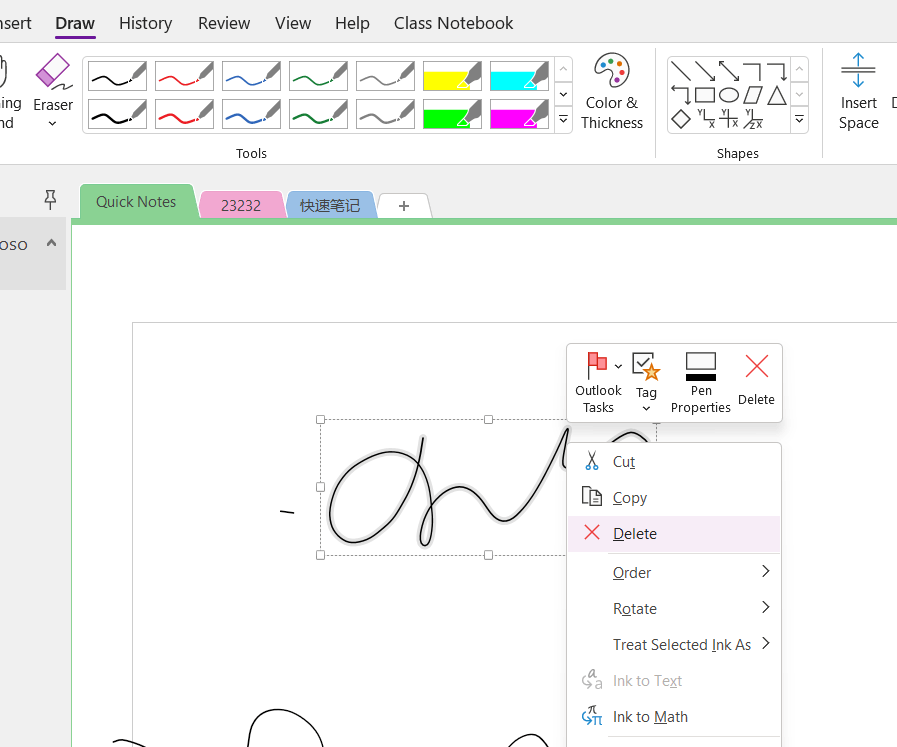Select the magenta highlighter
Screen dimensions: 897x747
click(519, 113)
